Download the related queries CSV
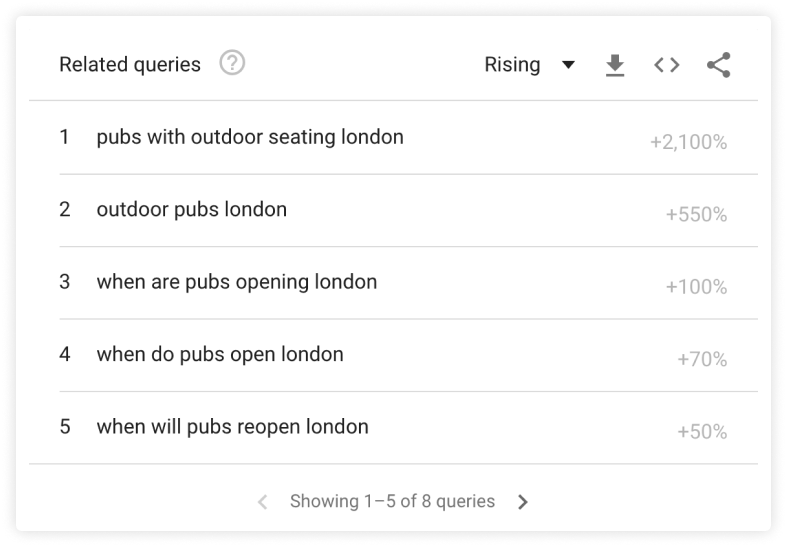The height and width of the screenshot is (547, 787). tap(615, 65)
